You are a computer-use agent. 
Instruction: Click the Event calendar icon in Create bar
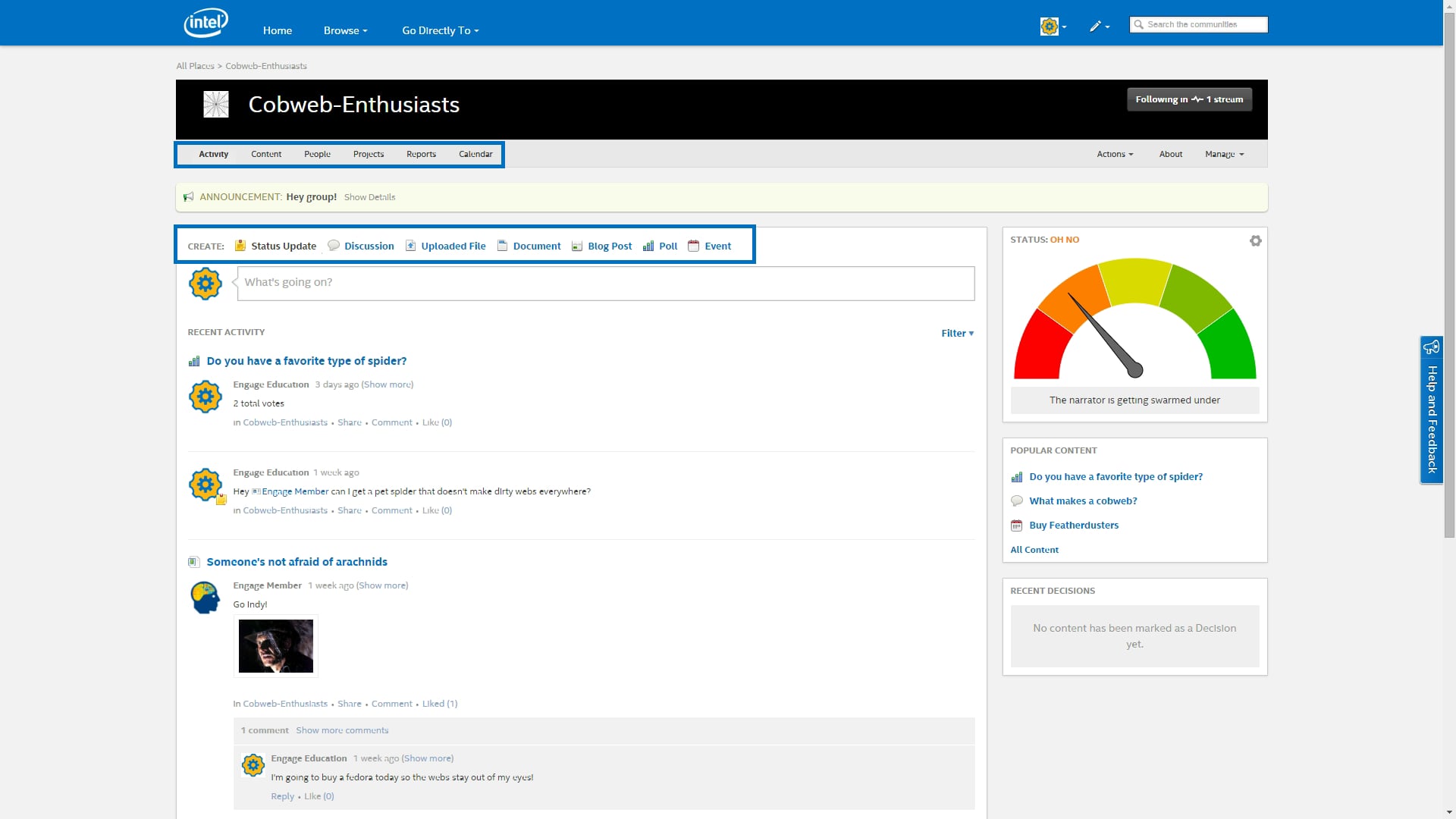pyautogui.click(x=693, y=246)
